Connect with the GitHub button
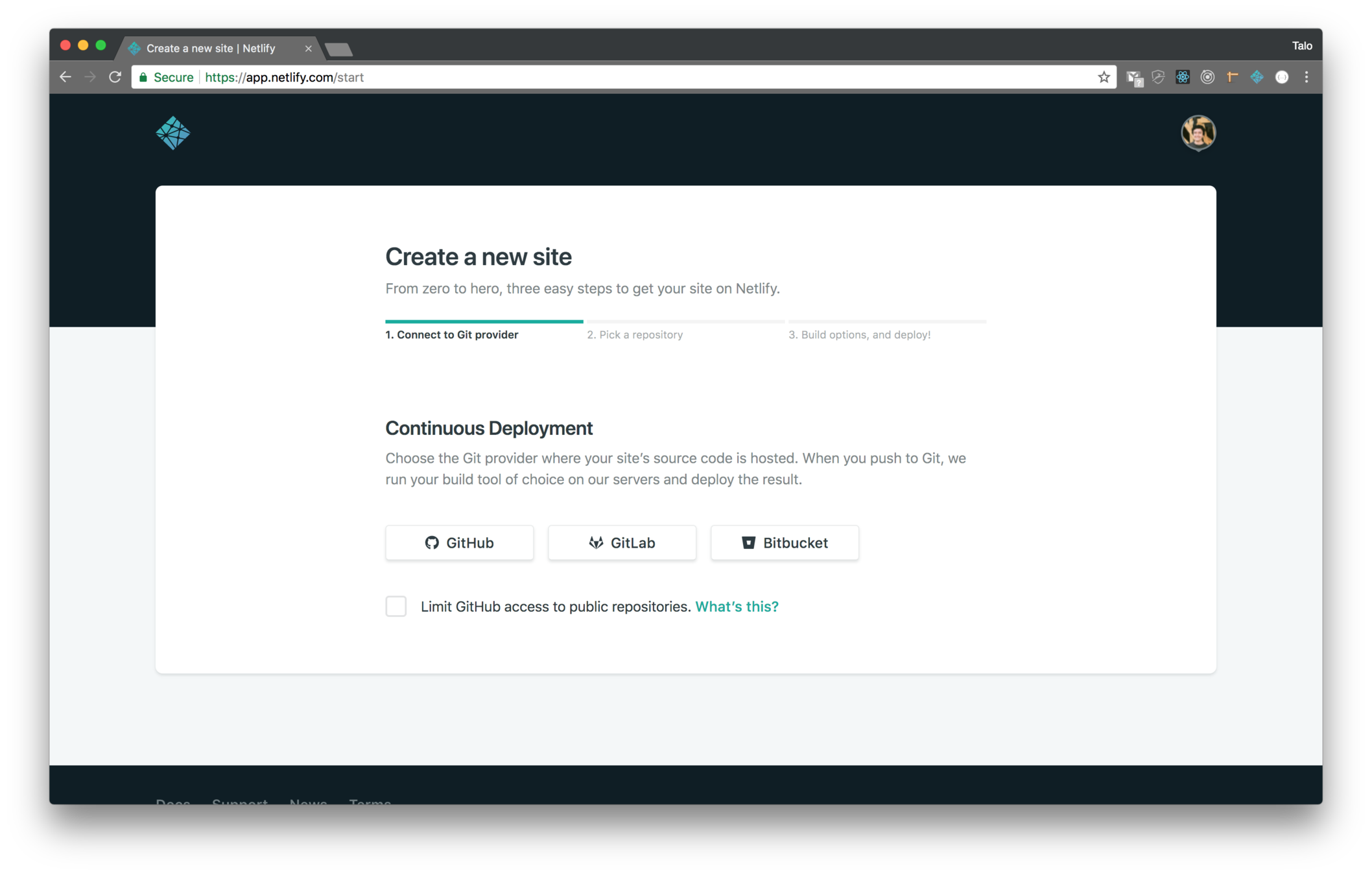Viewport: 1372px width, 875px height. click(459, 542)
